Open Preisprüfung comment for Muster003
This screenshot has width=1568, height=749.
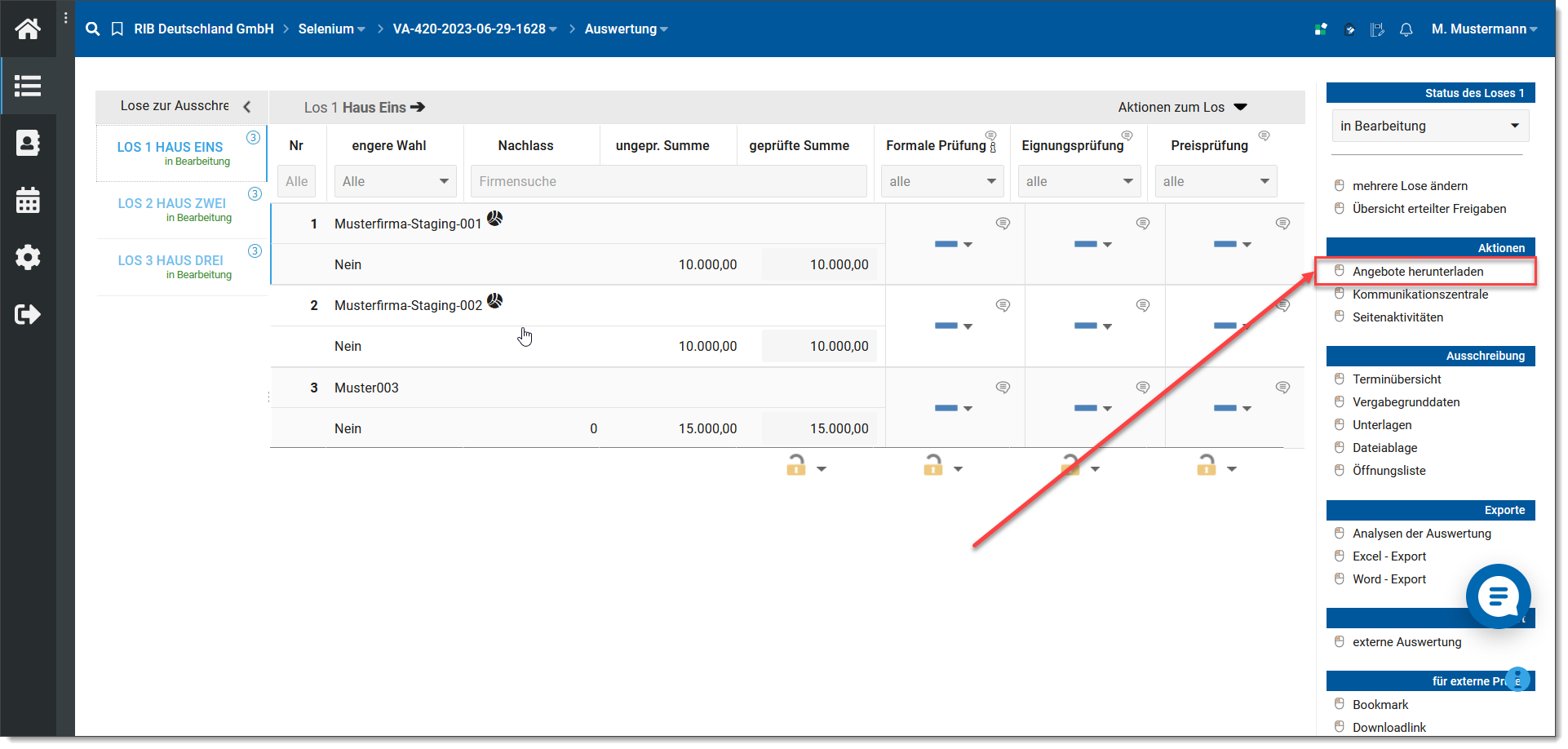click(x=1282, y=388)
